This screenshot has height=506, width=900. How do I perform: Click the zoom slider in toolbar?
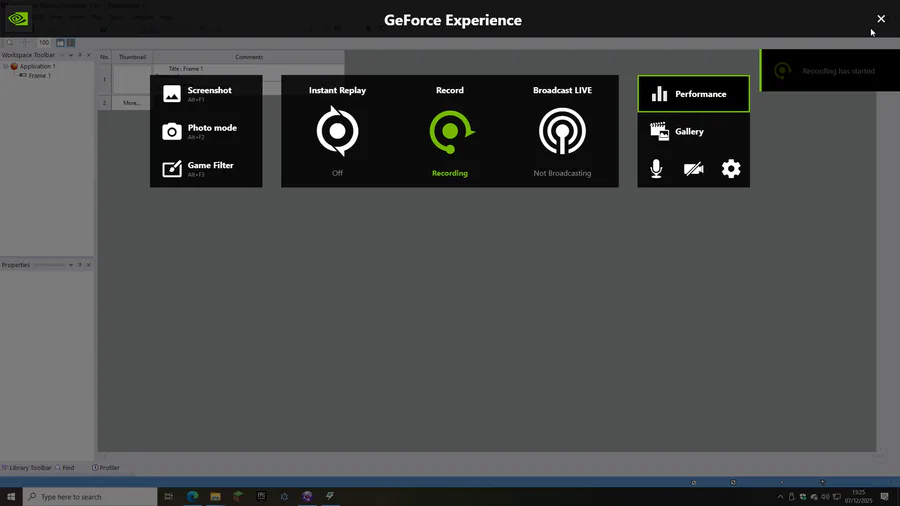(x=27, y=42)
